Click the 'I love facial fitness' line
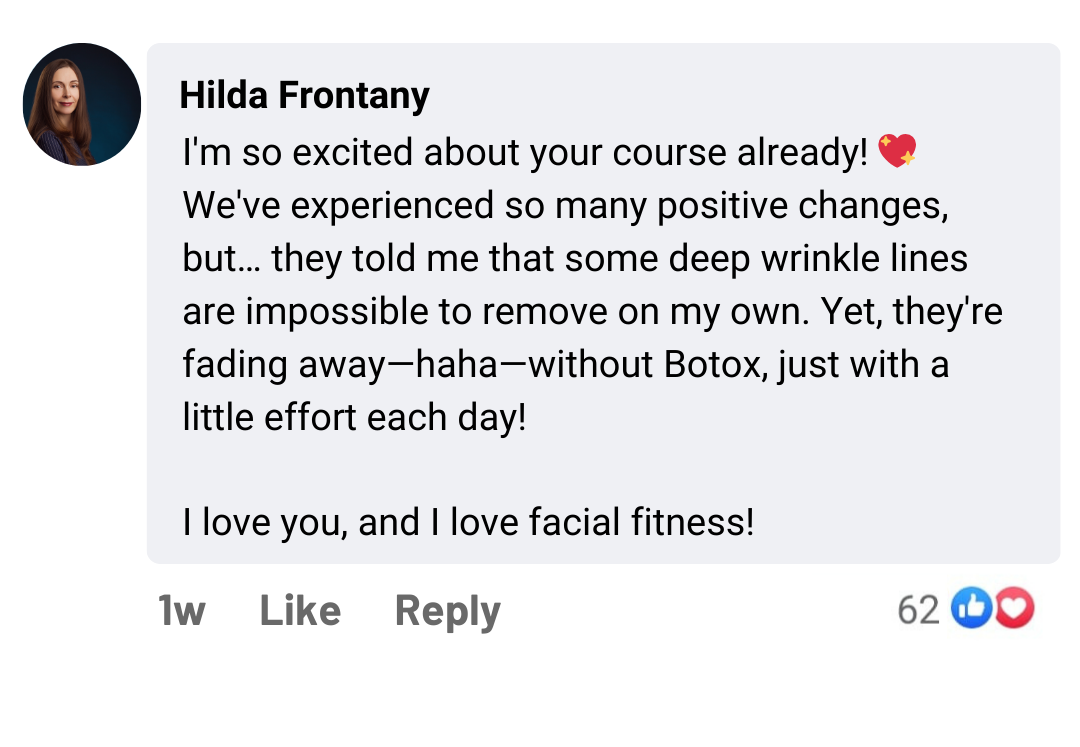The image size is (1080, 747). pos(468,522)
